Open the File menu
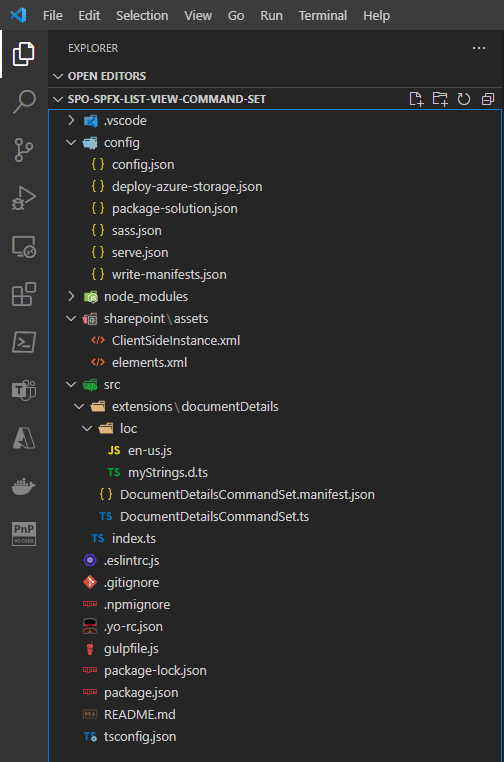This screenshot has width=504, height=762. 52,16
